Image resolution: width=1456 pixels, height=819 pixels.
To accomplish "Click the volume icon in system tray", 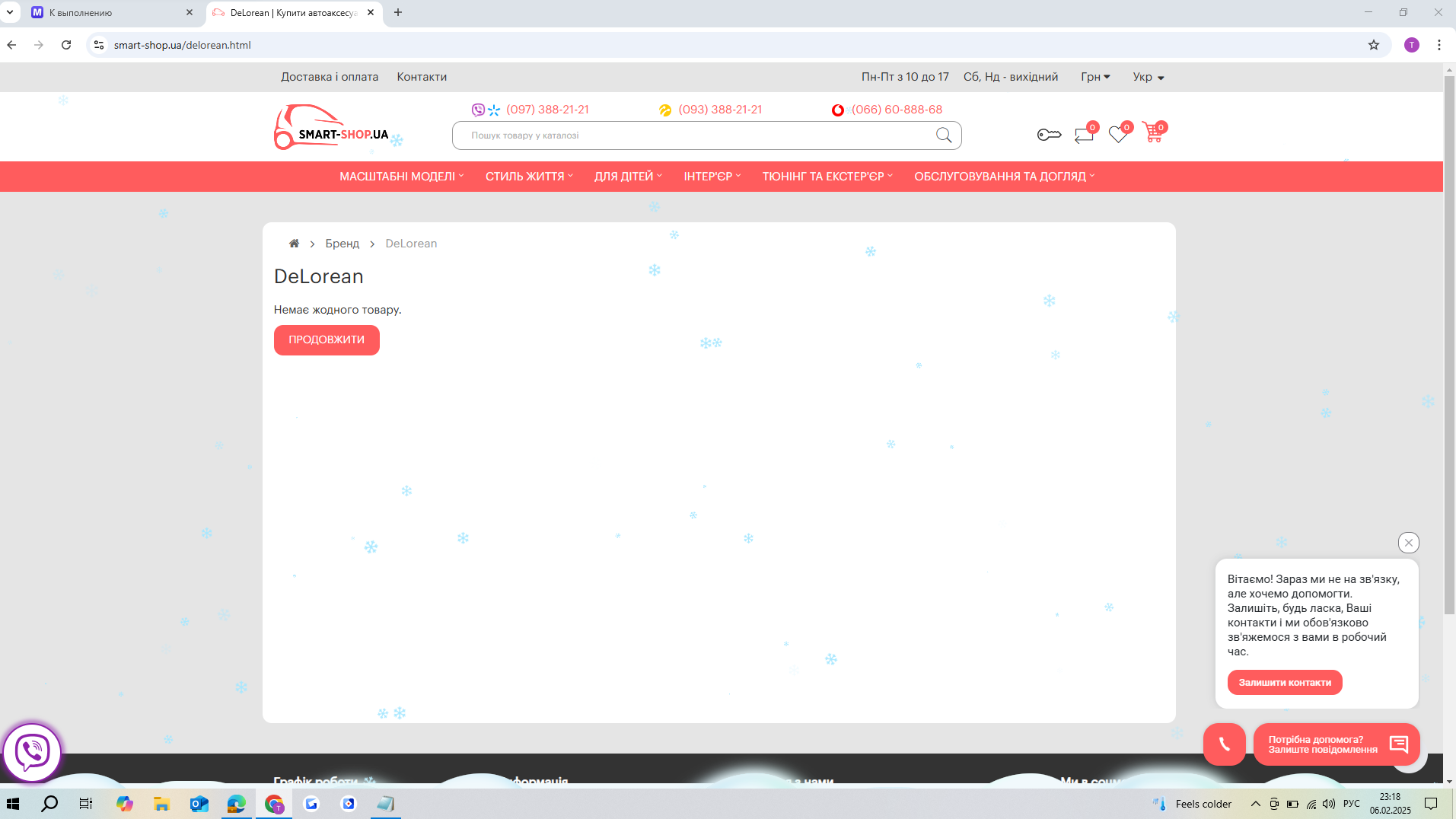I will click(x=1329, y=804).
